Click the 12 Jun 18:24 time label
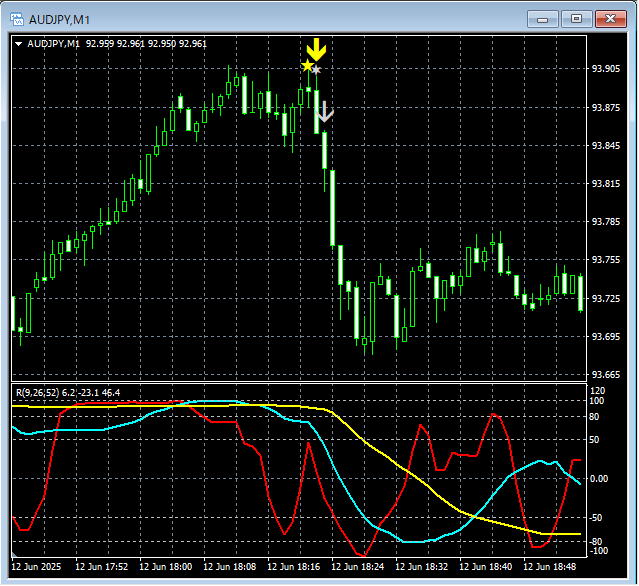The width and height of the screenshot is (639, 586). [358, 567]
